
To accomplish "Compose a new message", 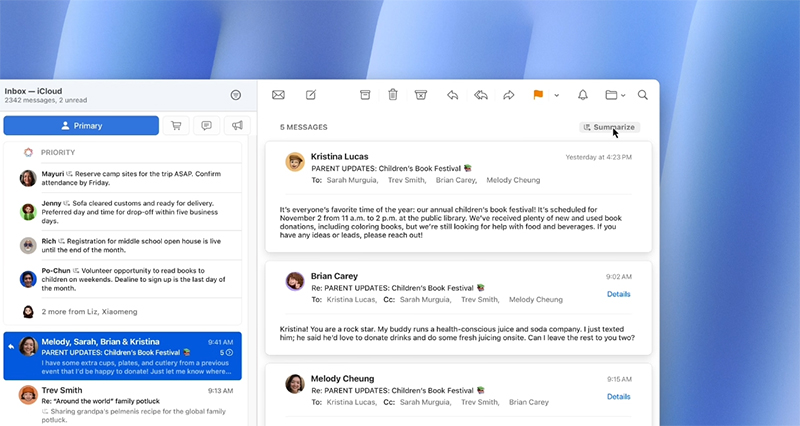I will (311, 95).
